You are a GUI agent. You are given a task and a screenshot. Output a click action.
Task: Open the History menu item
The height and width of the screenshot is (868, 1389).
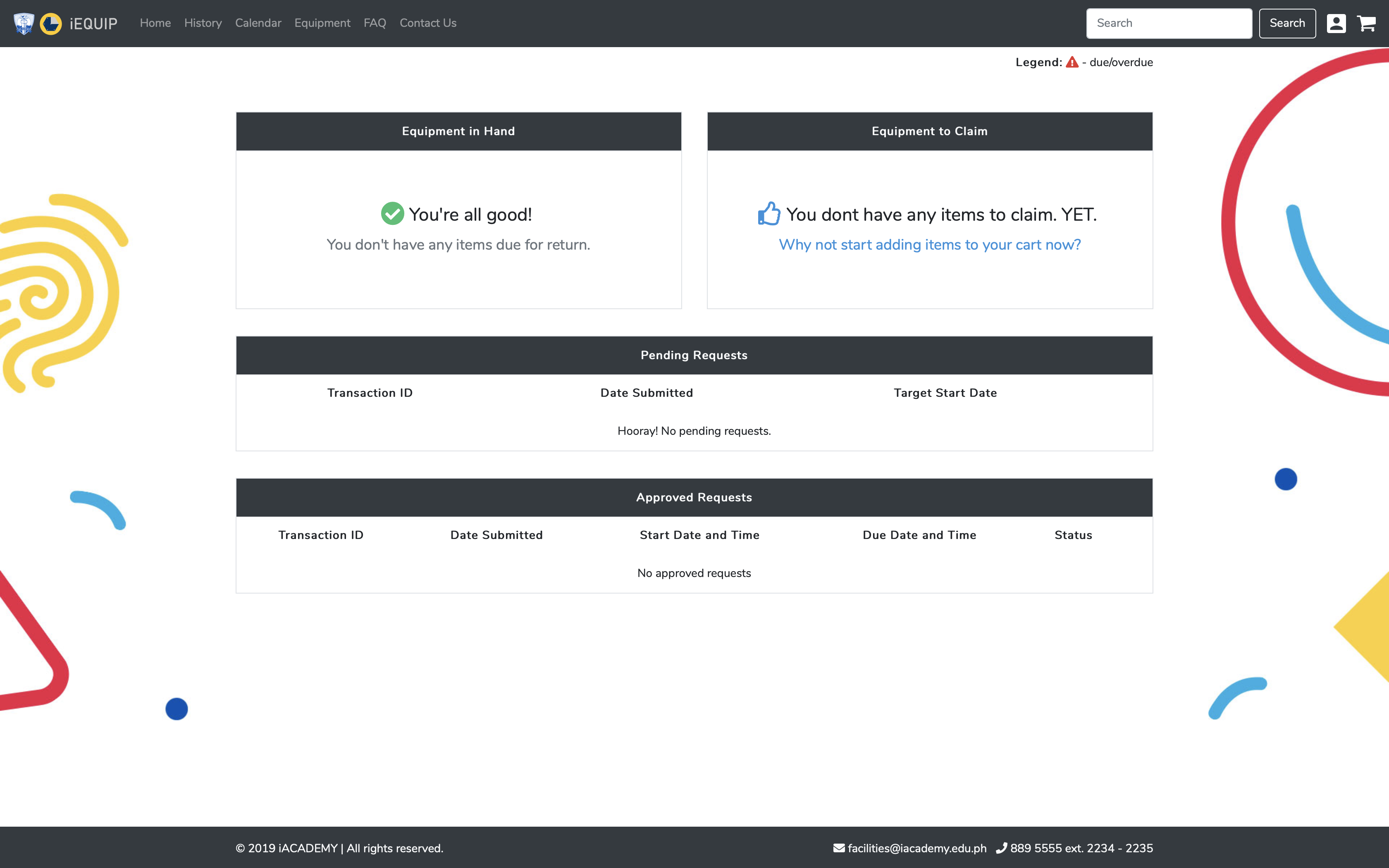[x=203, y=23]
